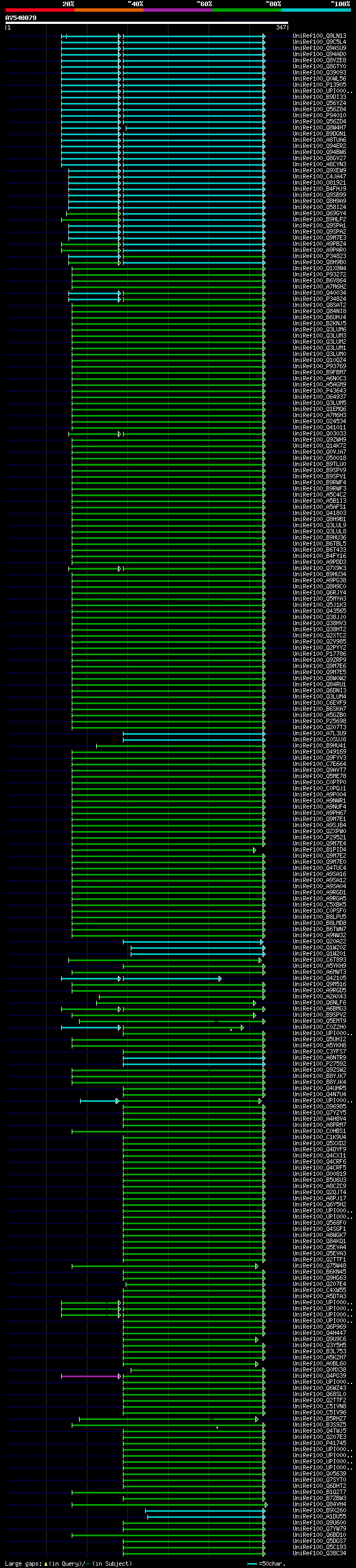Click the UniRef100_P94010 entry
356x1568 pixels.
pyautogui.click(x=319, y=115)
